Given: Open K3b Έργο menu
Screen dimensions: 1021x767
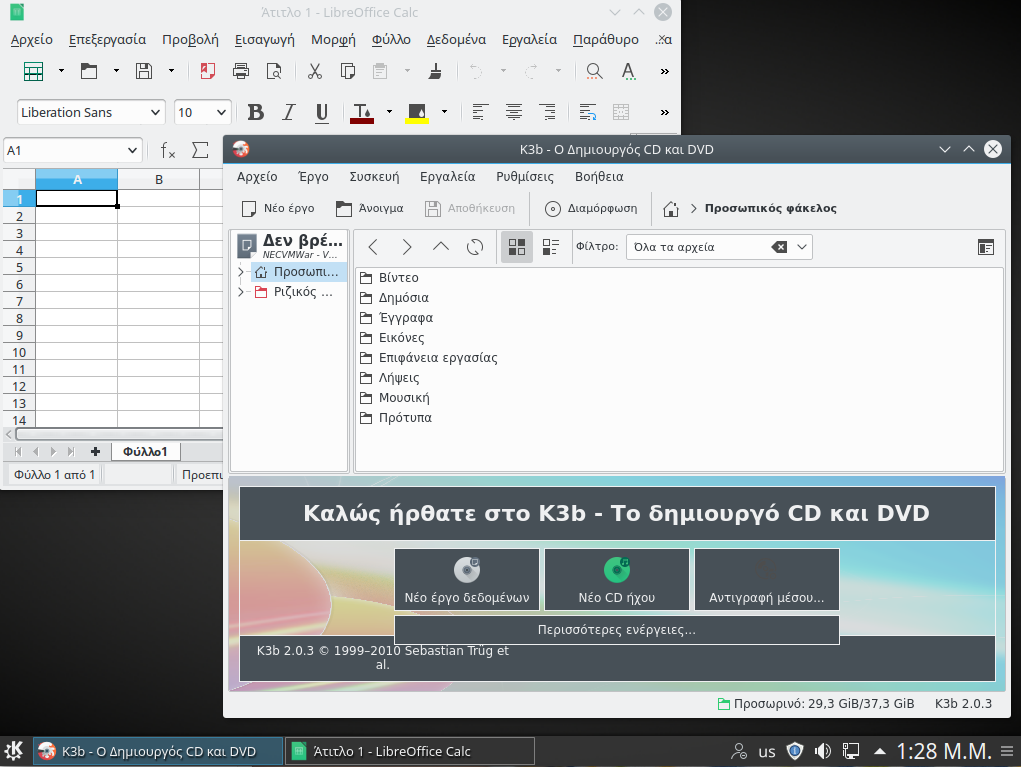Looking at the screenshot, I should tap(313, 176).
